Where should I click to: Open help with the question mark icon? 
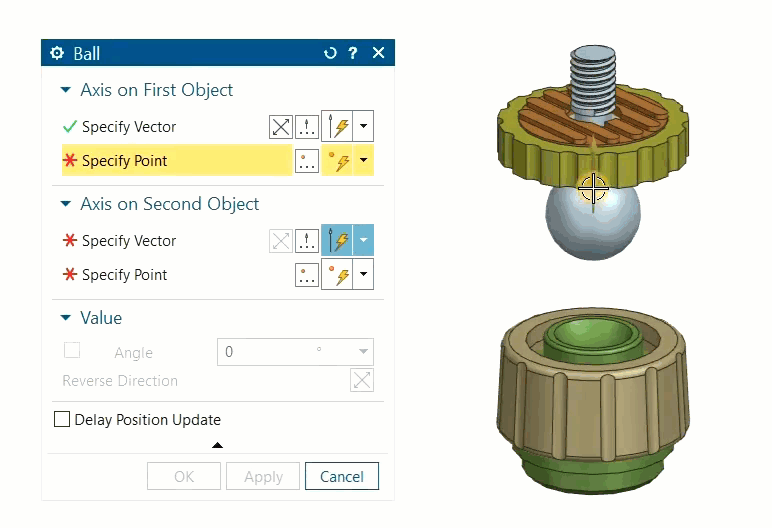[353, 53]
